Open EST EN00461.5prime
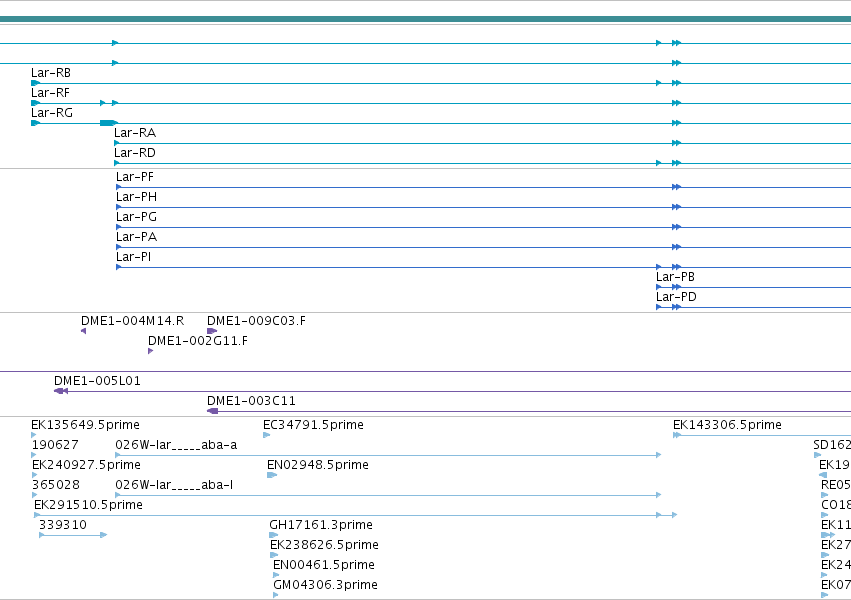Viewport: 851px width, 600px height. point(323,566)
